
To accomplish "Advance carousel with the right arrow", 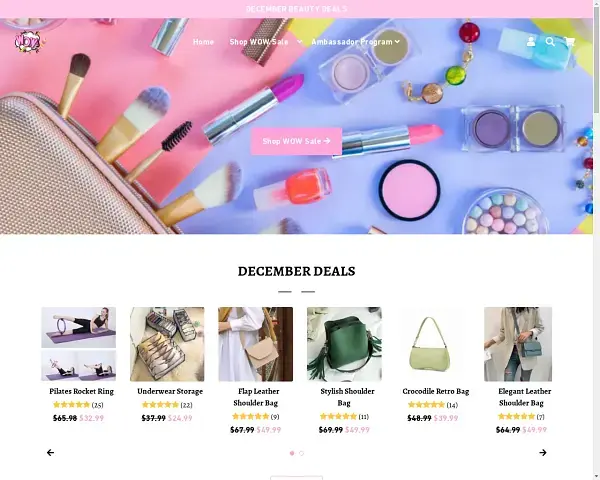I will [x=543, y=453].
